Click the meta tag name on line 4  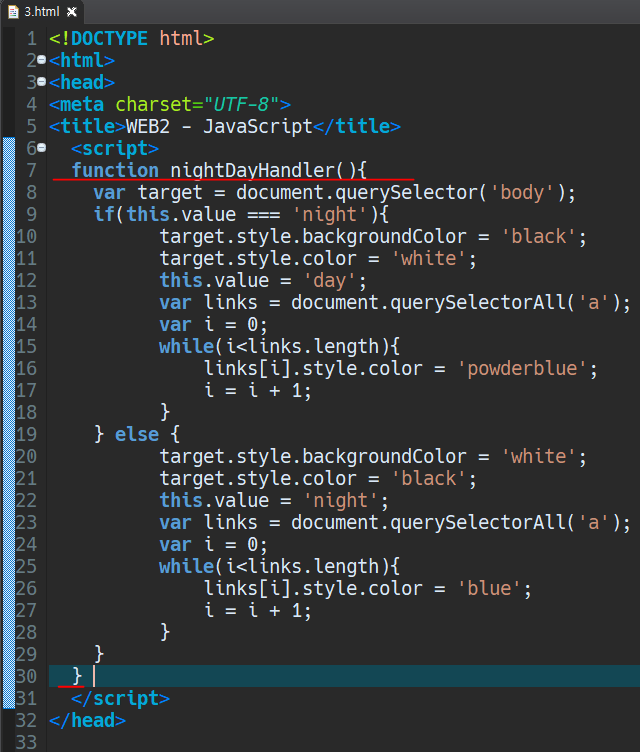[x=82, y=104]
